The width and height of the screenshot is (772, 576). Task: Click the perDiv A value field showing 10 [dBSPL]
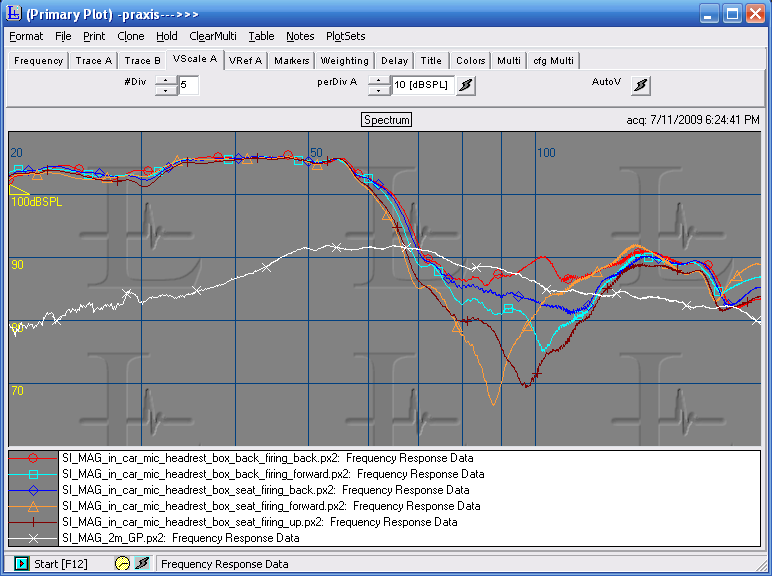tap(421, 86)
